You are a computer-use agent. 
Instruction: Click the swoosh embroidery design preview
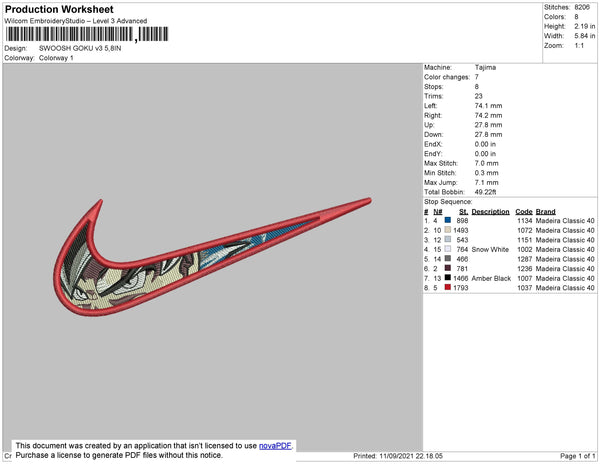(x=212, y=257)
